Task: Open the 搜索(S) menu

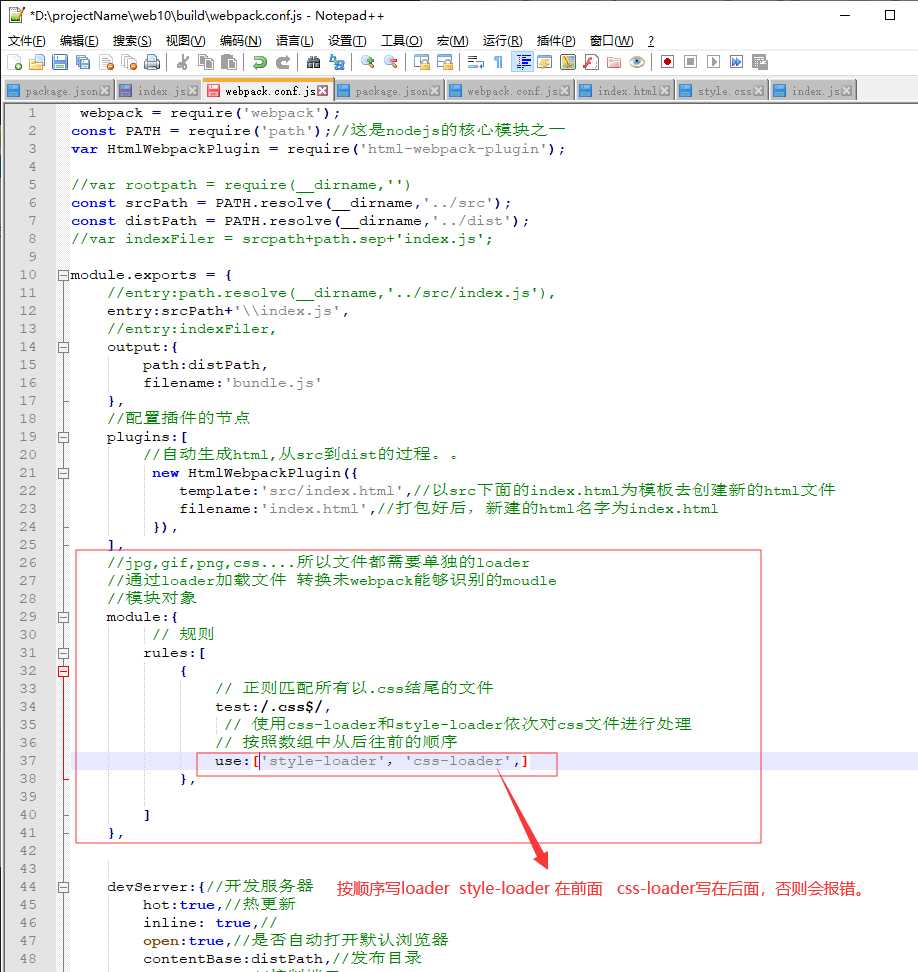Action: 132,41
